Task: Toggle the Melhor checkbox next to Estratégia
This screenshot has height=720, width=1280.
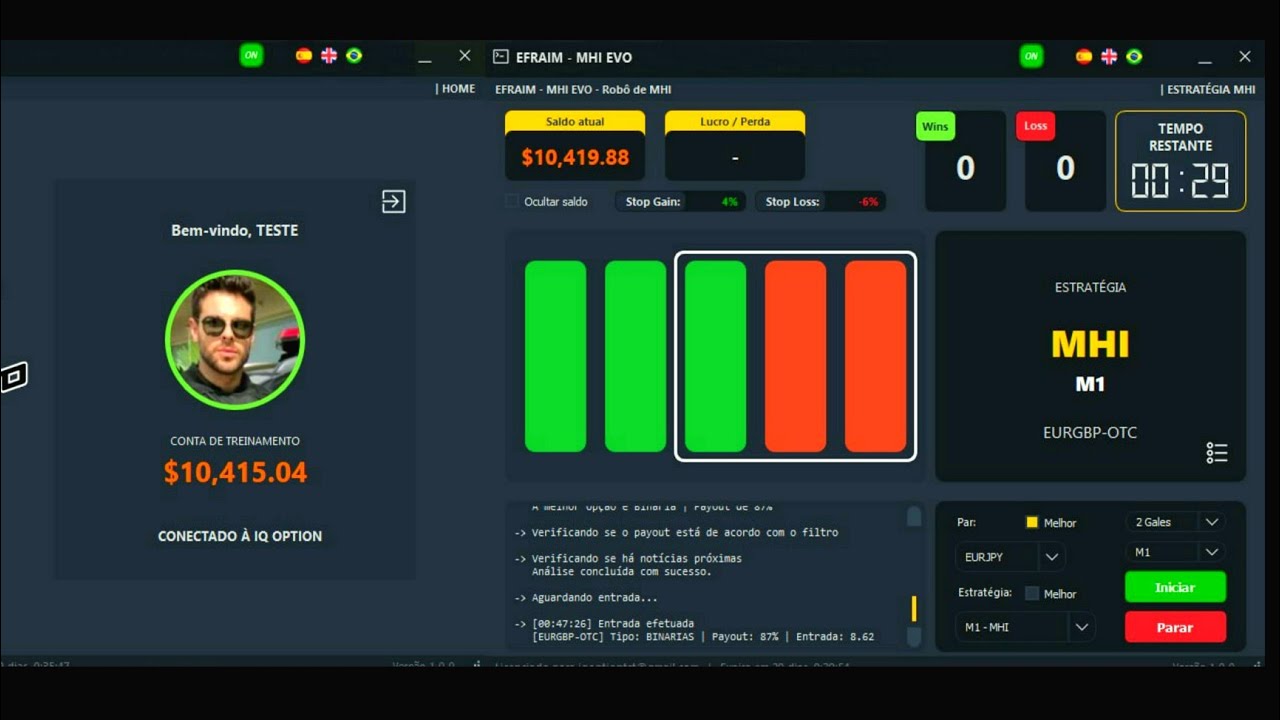Action: coord(1032,593)
